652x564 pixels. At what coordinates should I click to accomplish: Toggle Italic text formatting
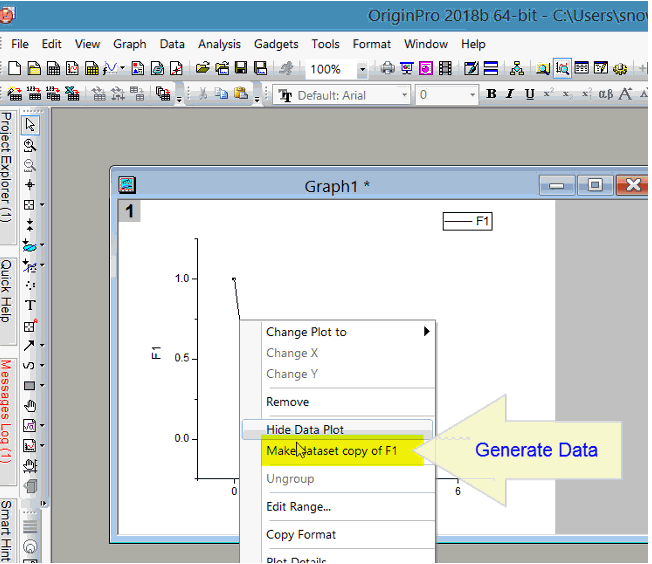(x=510, y=94)
